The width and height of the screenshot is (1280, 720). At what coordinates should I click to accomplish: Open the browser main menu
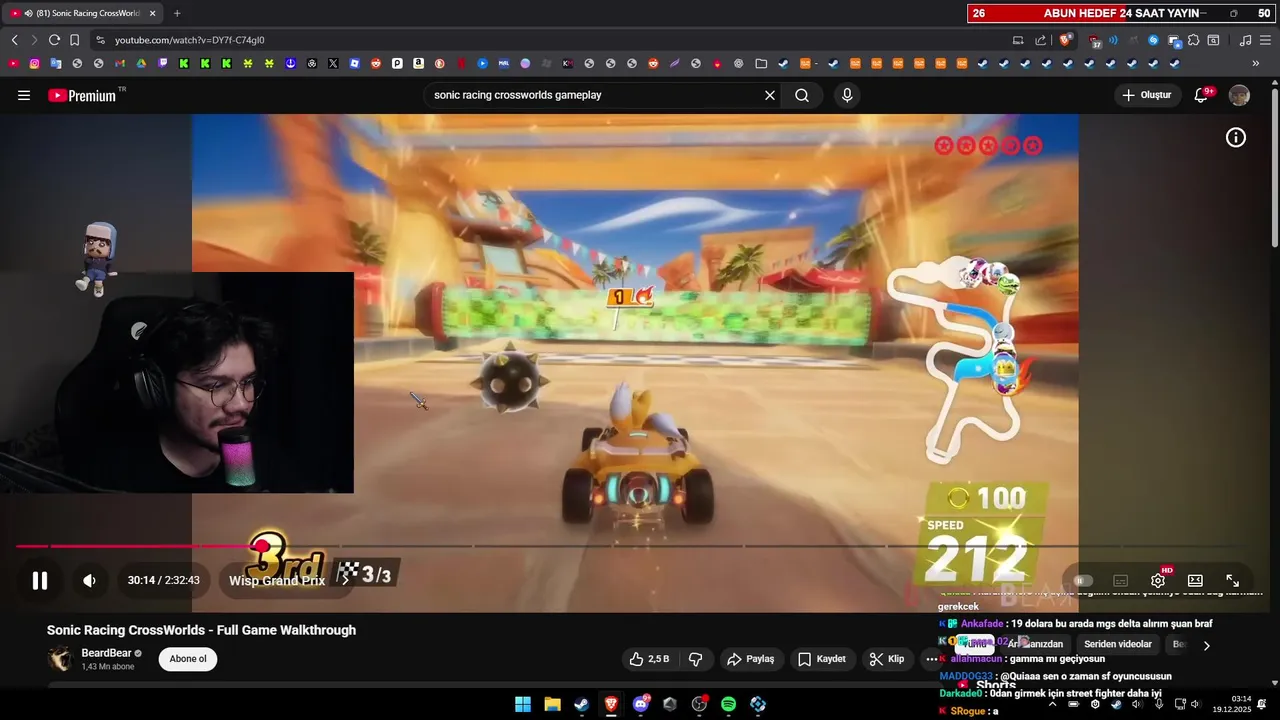1265,40
